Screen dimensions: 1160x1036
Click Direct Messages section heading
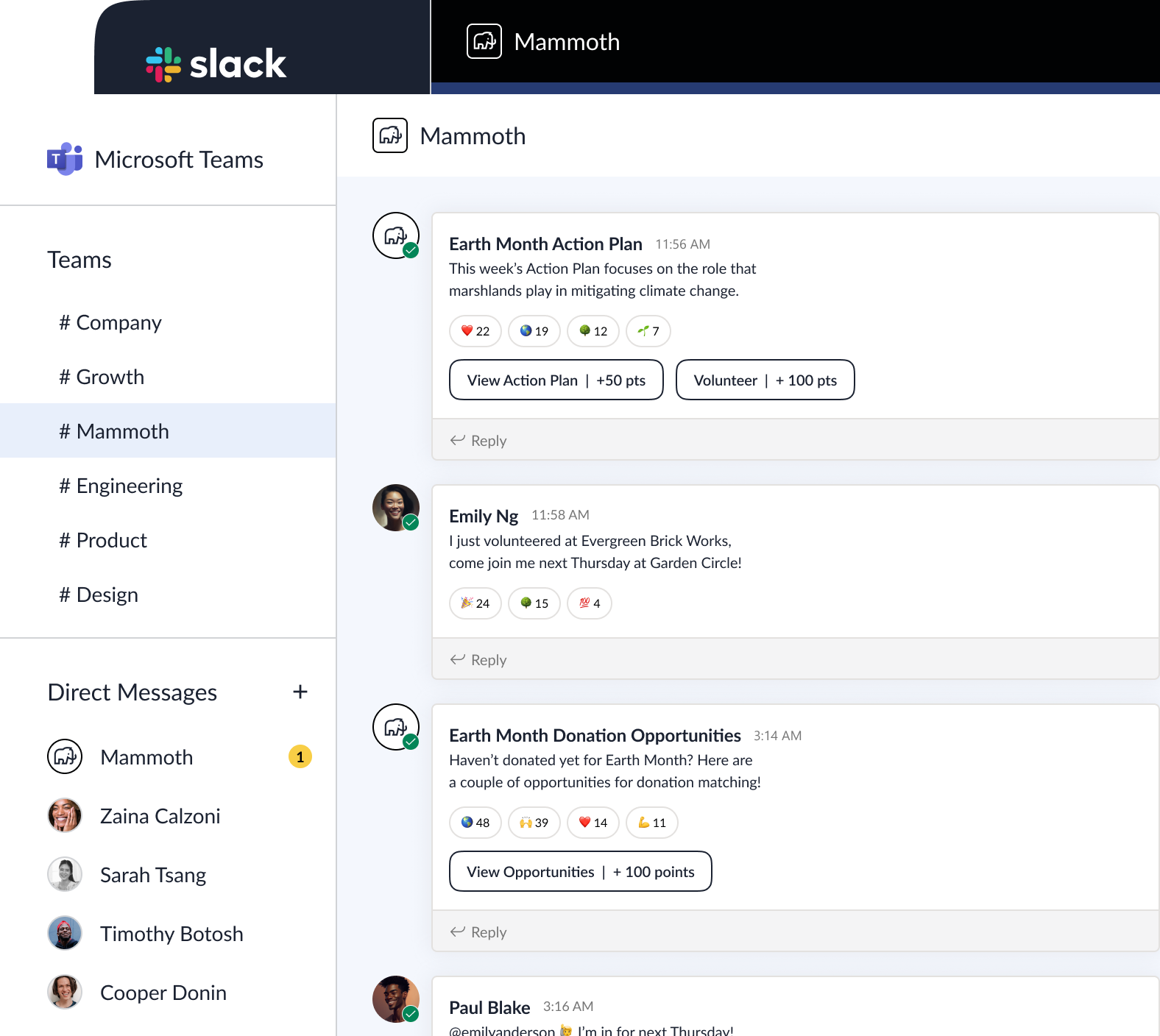[132, 692]
